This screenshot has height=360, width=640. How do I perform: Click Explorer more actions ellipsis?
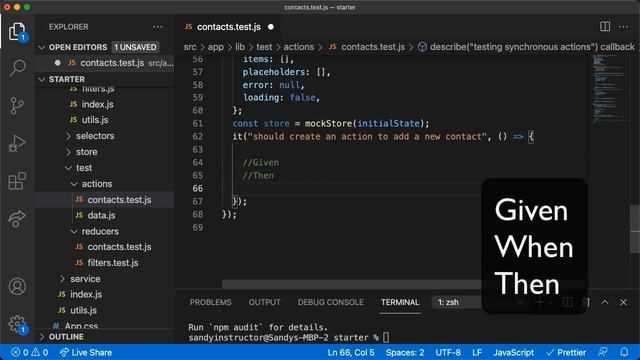point(158,27)
